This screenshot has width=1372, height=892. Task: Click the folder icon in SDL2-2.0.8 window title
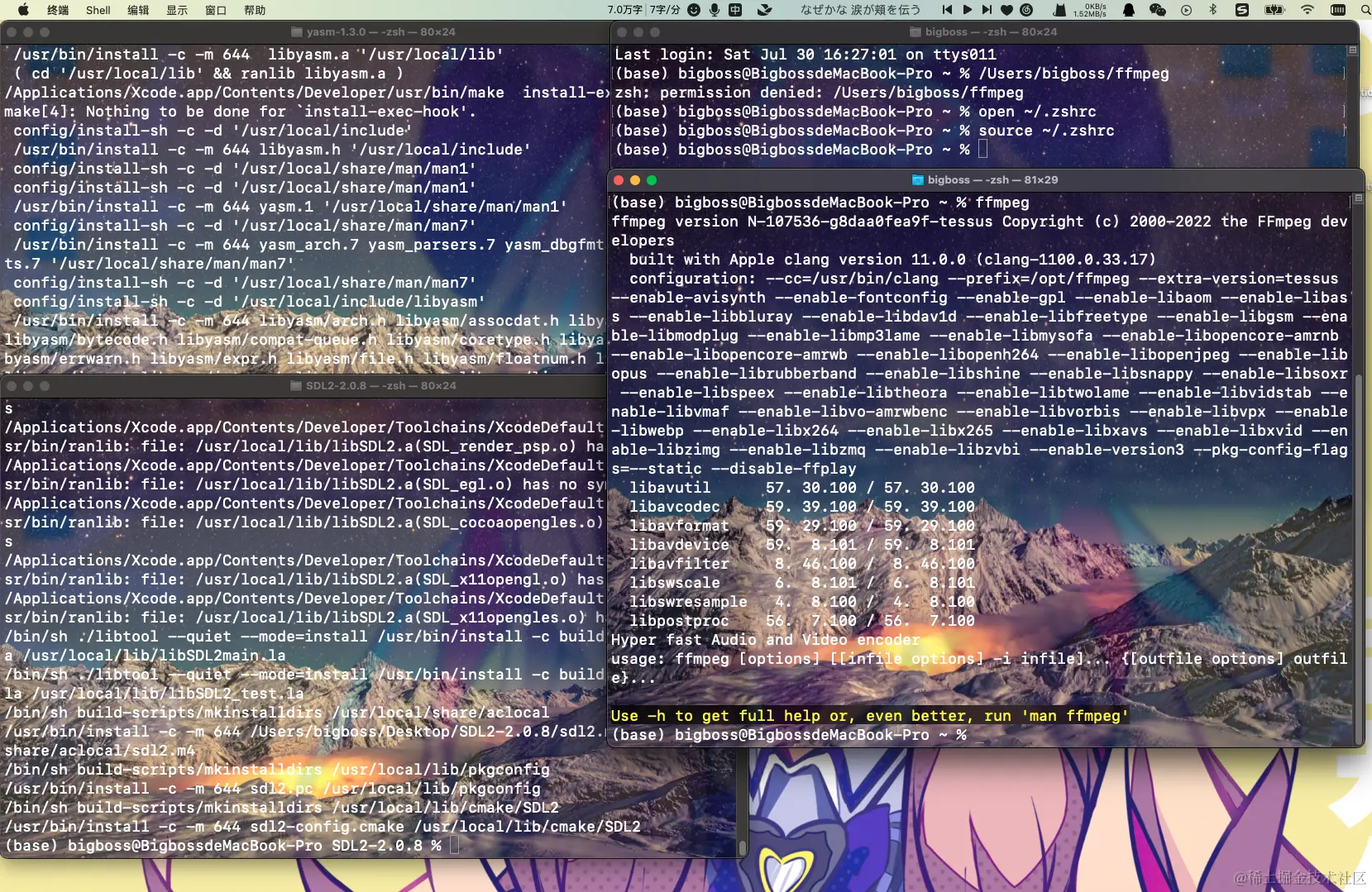[296, 386]
